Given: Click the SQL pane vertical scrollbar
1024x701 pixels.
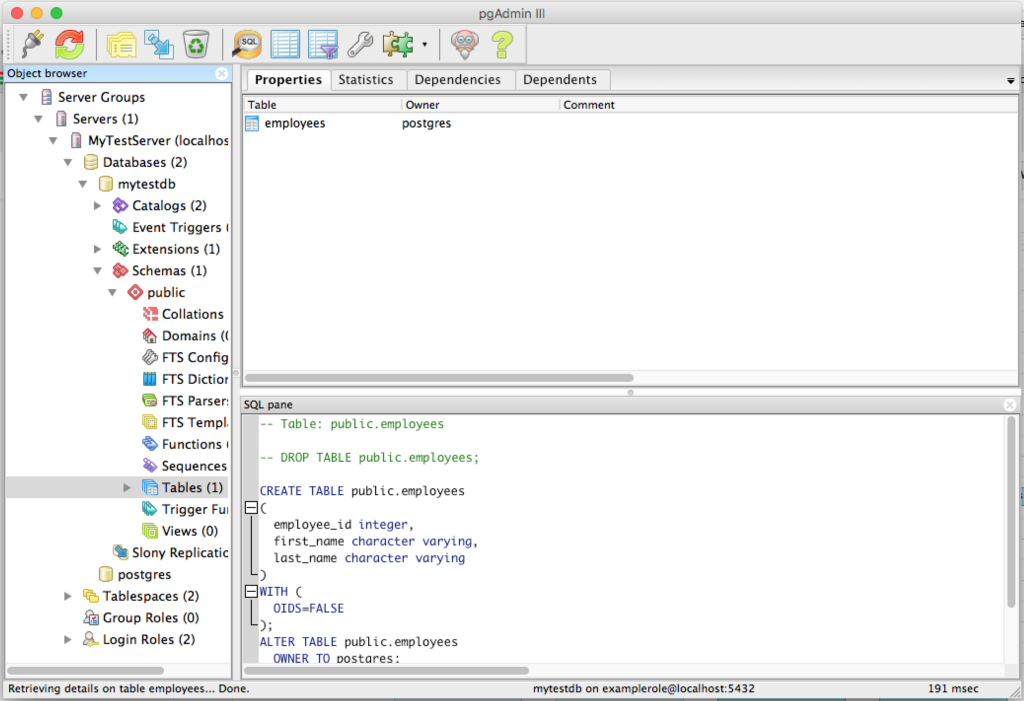Looking at the screenshot, I should click(1011, 513).
